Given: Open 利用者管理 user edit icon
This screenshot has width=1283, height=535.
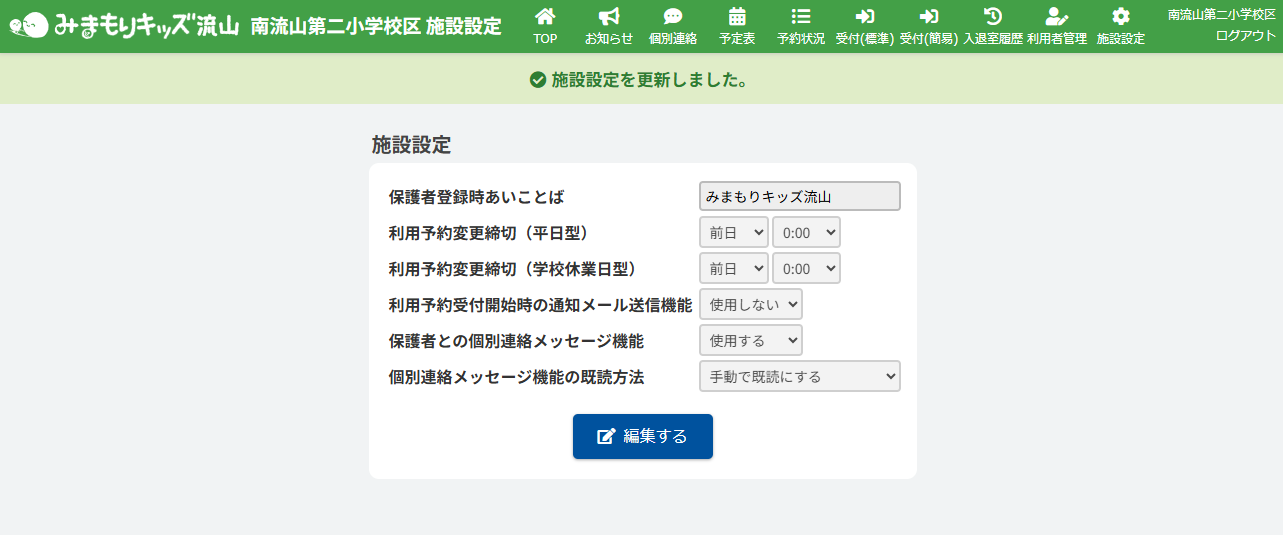Looking at the screenshot, I should point(1056,16).
